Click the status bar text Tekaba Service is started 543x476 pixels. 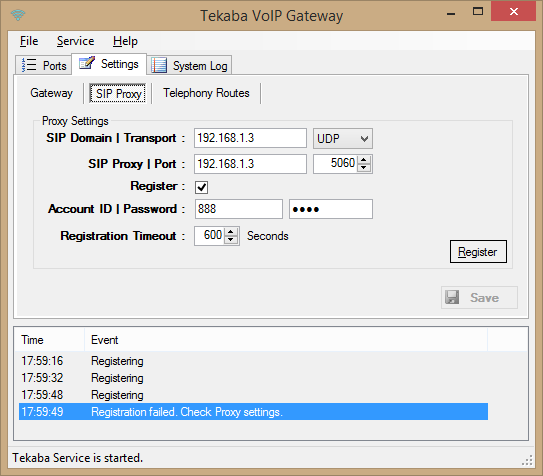pyautogui.click(x=78, y=458)
